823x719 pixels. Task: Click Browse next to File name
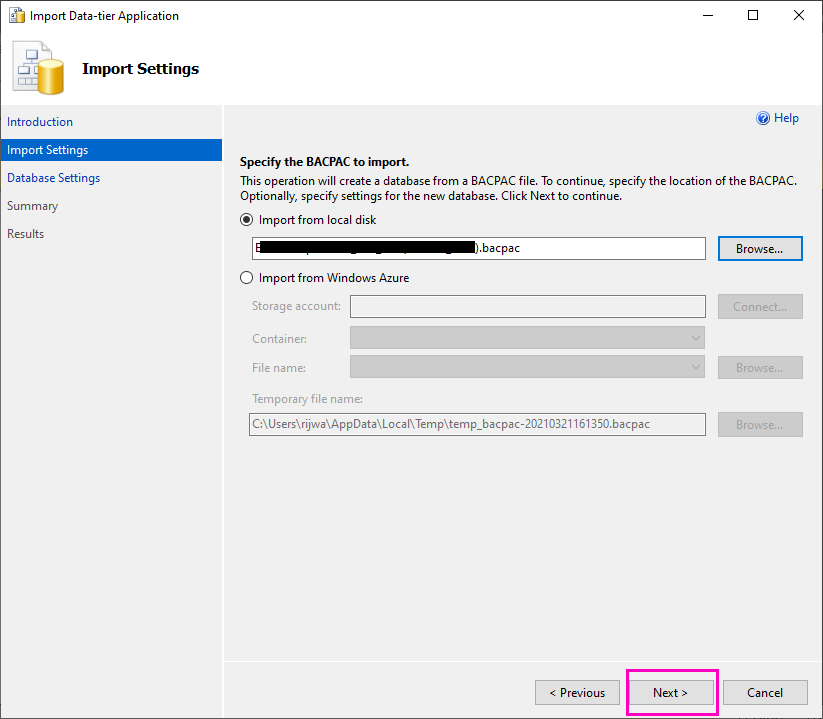[759, 367]
